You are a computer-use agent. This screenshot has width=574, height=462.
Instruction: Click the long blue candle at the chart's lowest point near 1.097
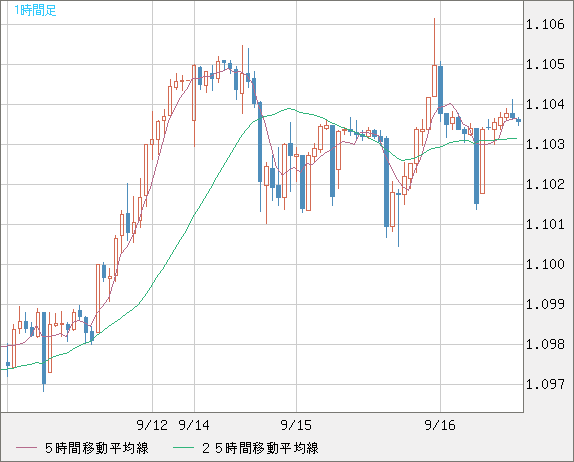[44, 351]
